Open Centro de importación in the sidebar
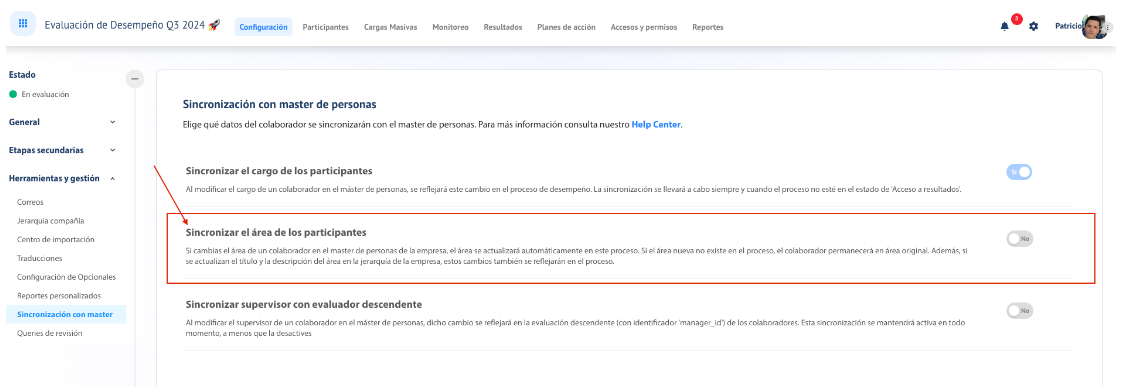The height and width of the screenshot is (387, 1139). point(56,239)
